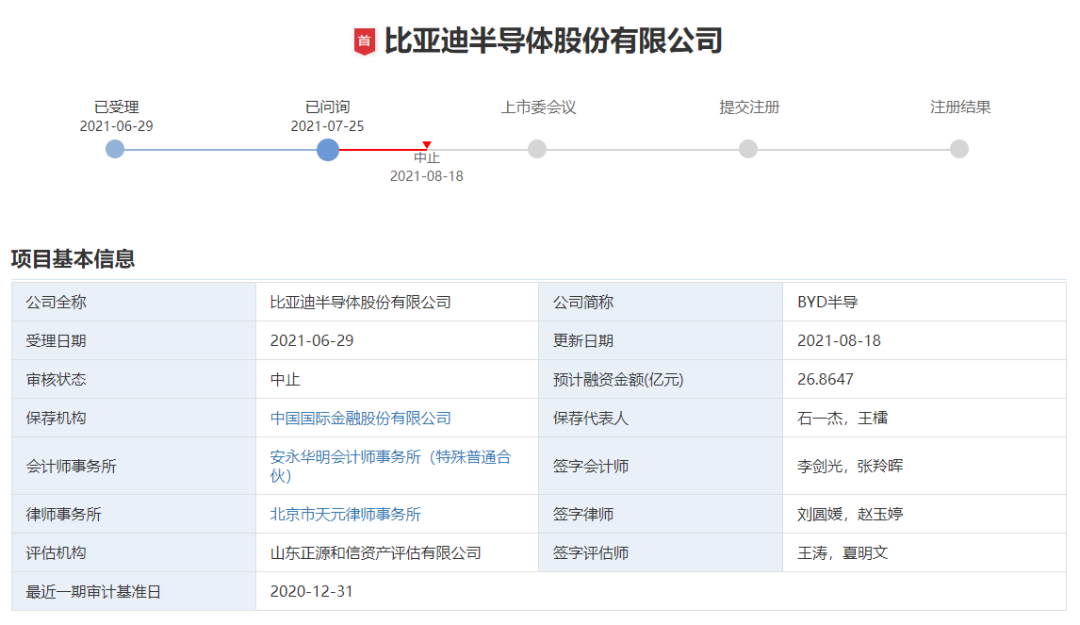Click the 提交注册 timeline node
1080x625 pixels.
[x=748, y=149]
